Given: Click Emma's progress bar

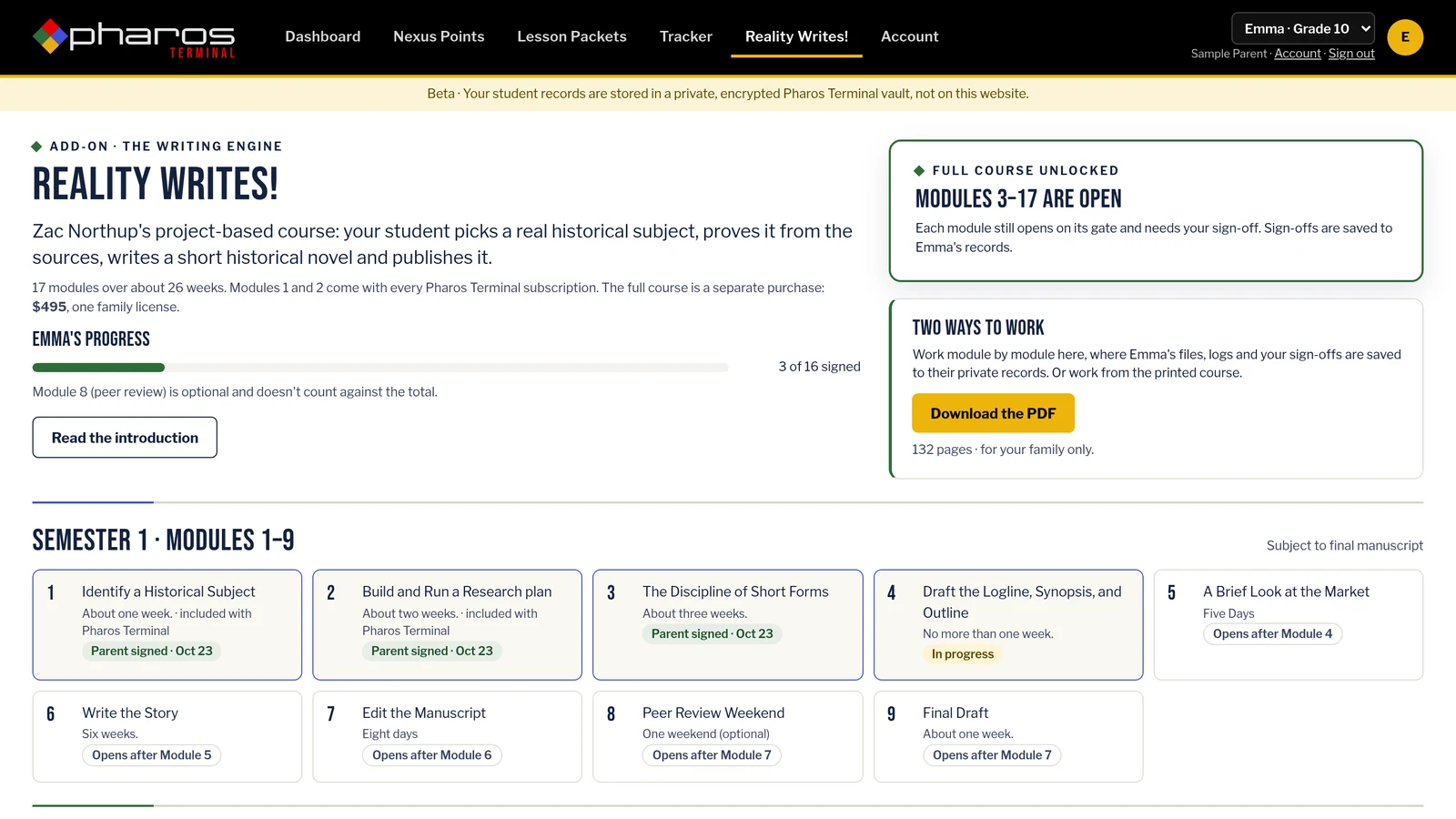Looking at the screenshot, I should pyautogui.click(x=380, y=368).
